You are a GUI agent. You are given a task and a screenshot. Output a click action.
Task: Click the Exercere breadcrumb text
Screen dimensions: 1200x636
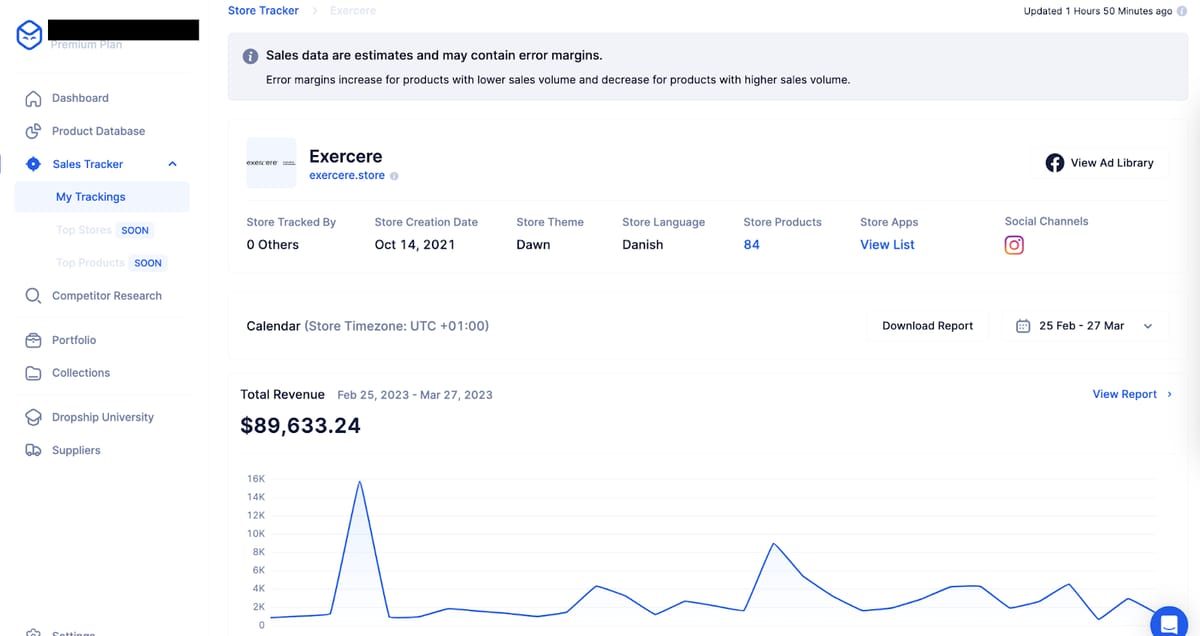(x=353, y=11)
